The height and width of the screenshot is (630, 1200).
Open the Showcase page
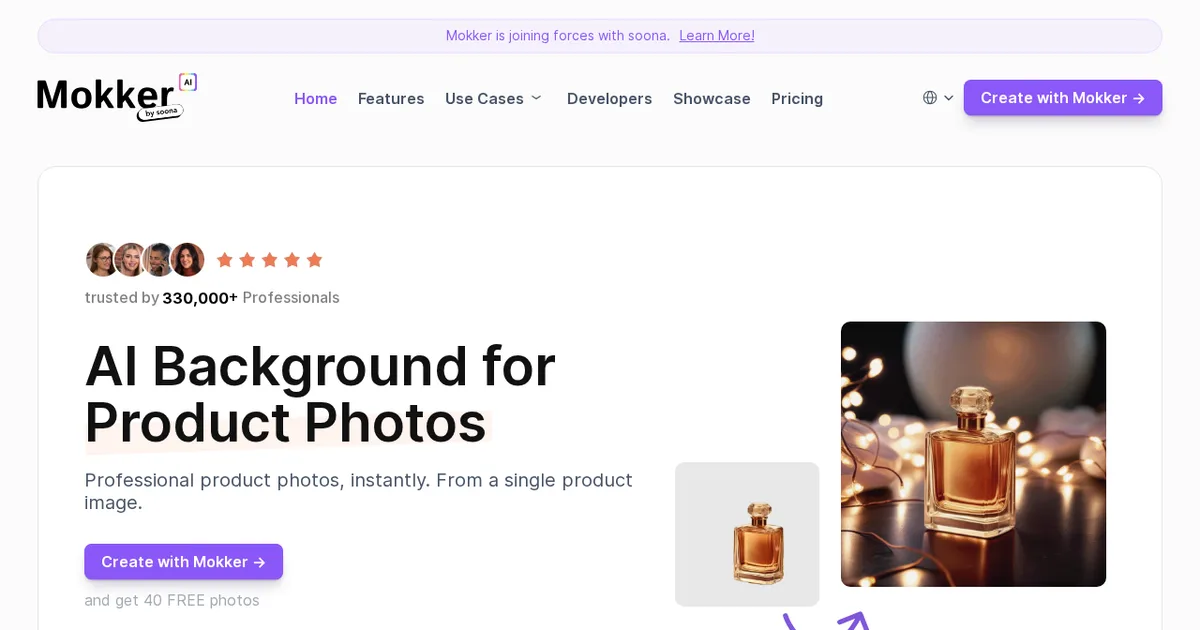pos(712,99)
